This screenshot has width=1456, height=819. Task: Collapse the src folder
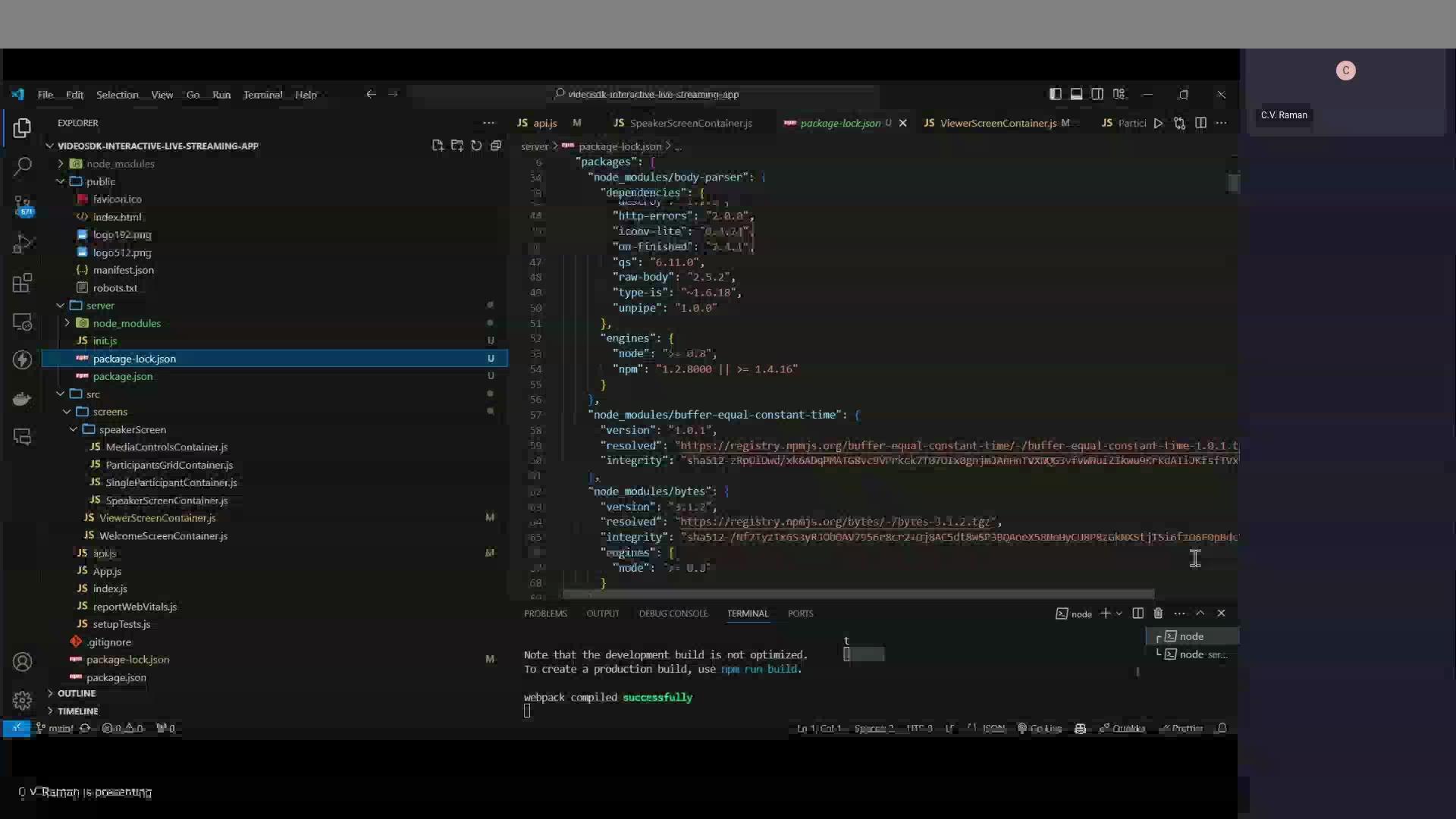[x=61, y=394]
